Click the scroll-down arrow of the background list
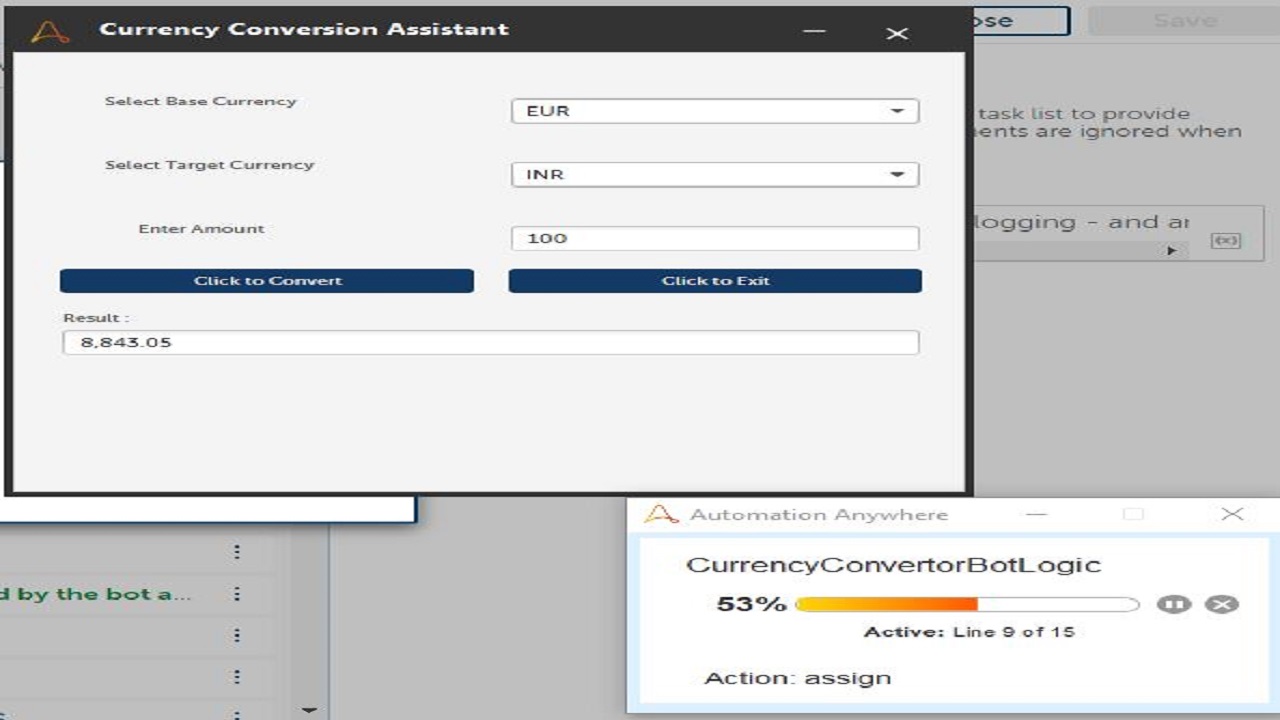This screenshot has height=720, width=1280. click(309, 710)
